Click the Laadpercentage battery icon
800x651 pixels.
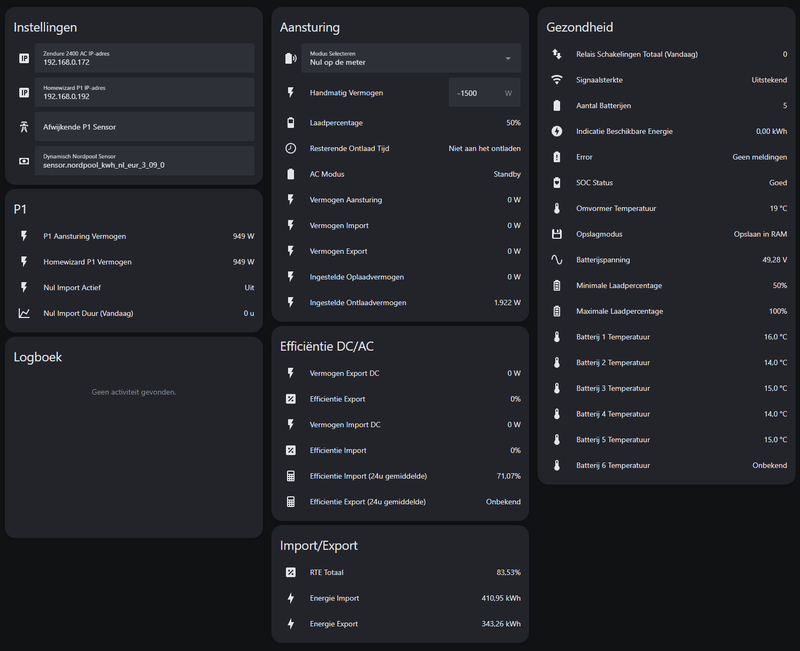tap(291, 123)
